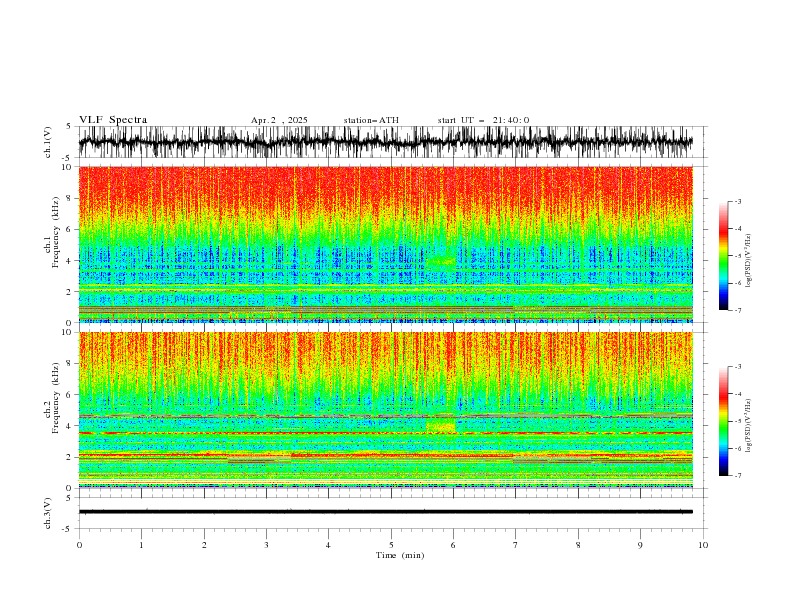Screen dimensions: 792x612
Task: Click the "0" tick on the time axis
Action: tap(79, 545)
